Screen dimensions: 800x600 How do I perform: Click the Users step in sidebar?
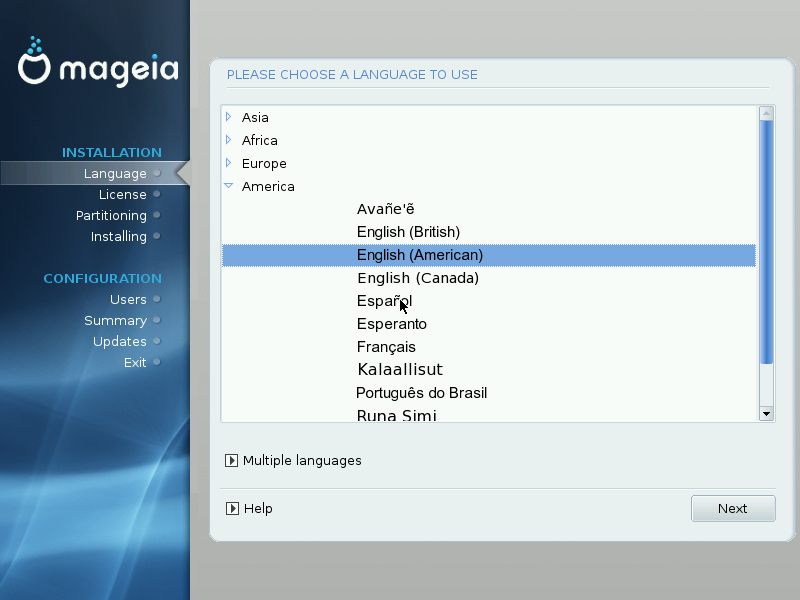click(128, 299)
